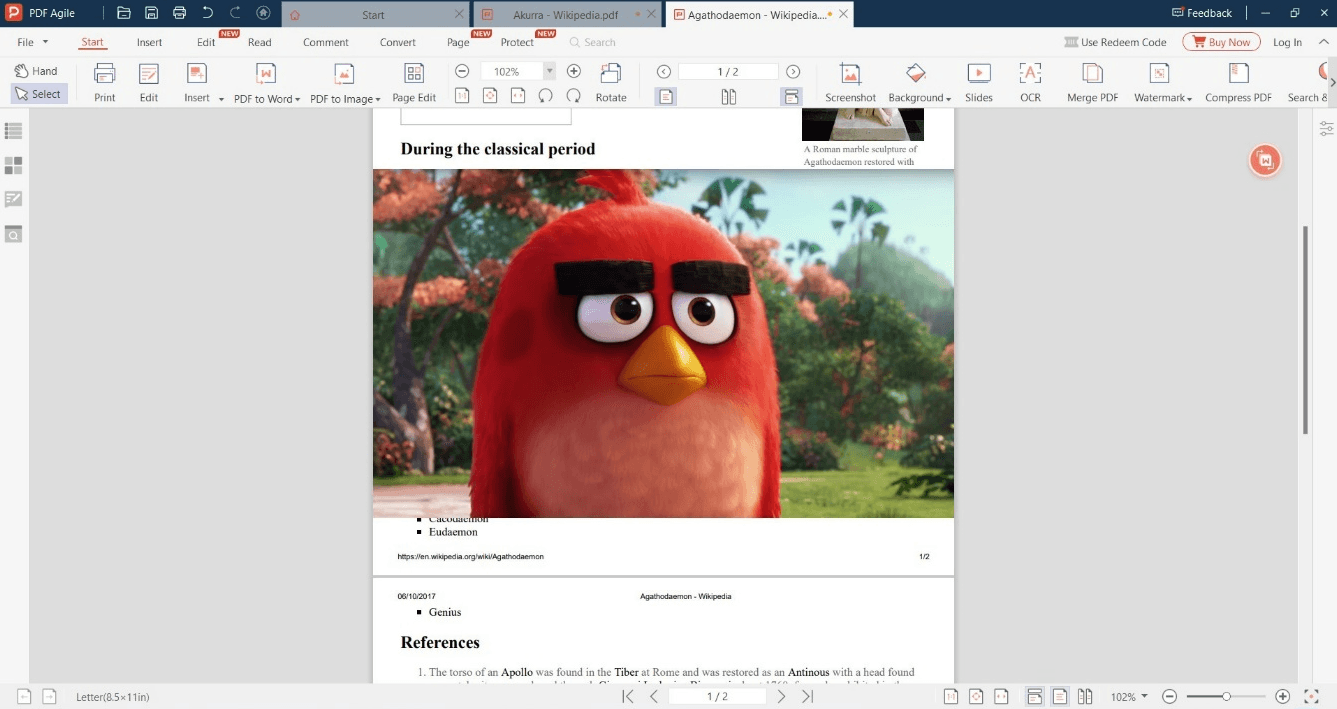Switch to the Comment ribbon tab
This screenshot has width=1337, height=709.
click(326, 42)
